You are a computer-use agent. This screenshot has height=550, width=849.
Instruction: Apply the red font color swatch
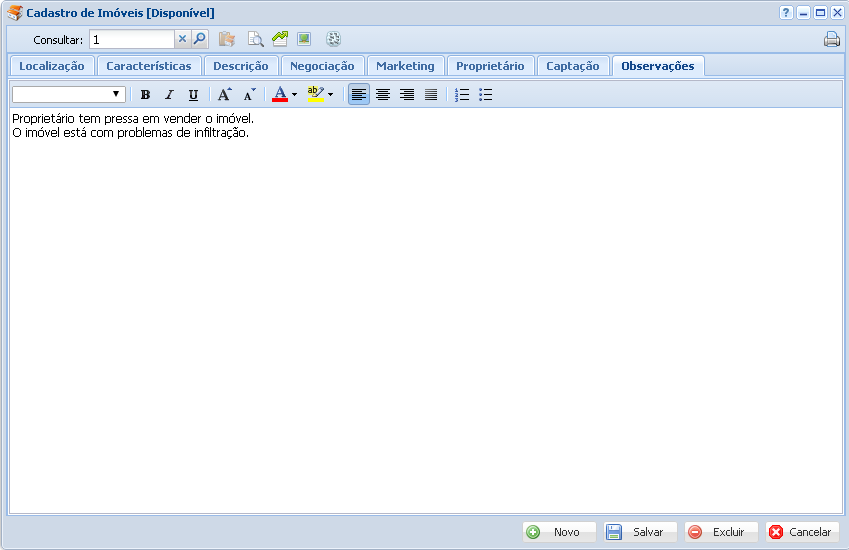point(280,95)
